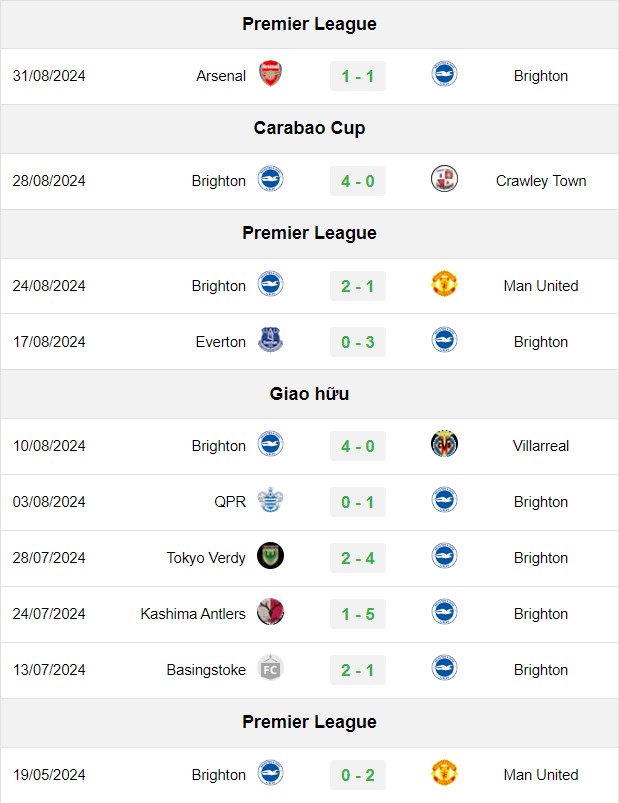Open the 4 - 0 Brighton vs Crawley Town score
Image resolution: width=619 pixels, height=803 pixels.
tap(358, 181)
